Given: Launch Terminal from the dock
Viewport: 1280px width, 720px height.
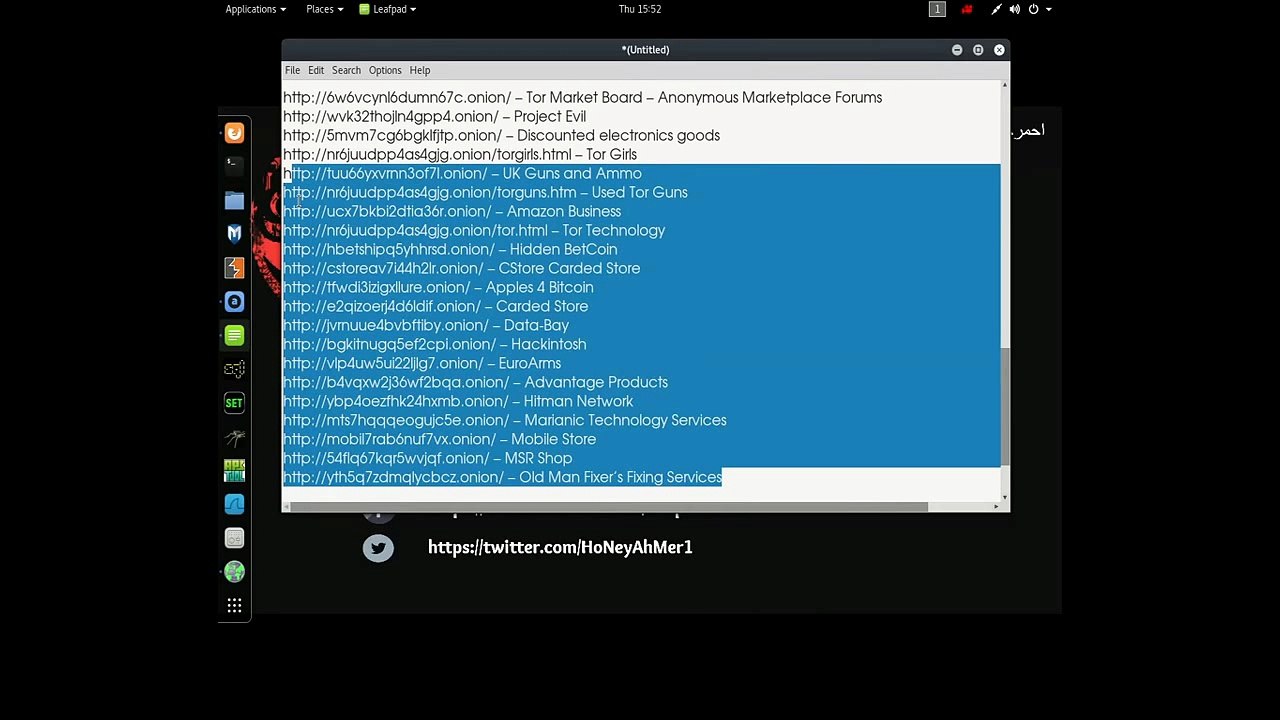Looking at the screenshot, I should pyautogui.click(x=234, y=166).
